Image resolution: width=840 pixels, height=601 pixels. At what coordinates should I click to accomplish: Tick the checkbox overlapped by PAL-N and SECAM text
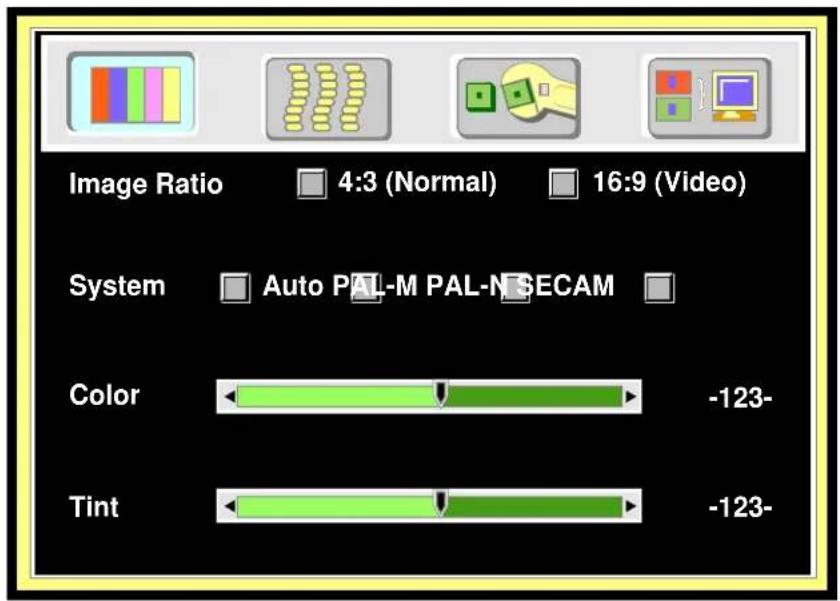coord(516,288)
